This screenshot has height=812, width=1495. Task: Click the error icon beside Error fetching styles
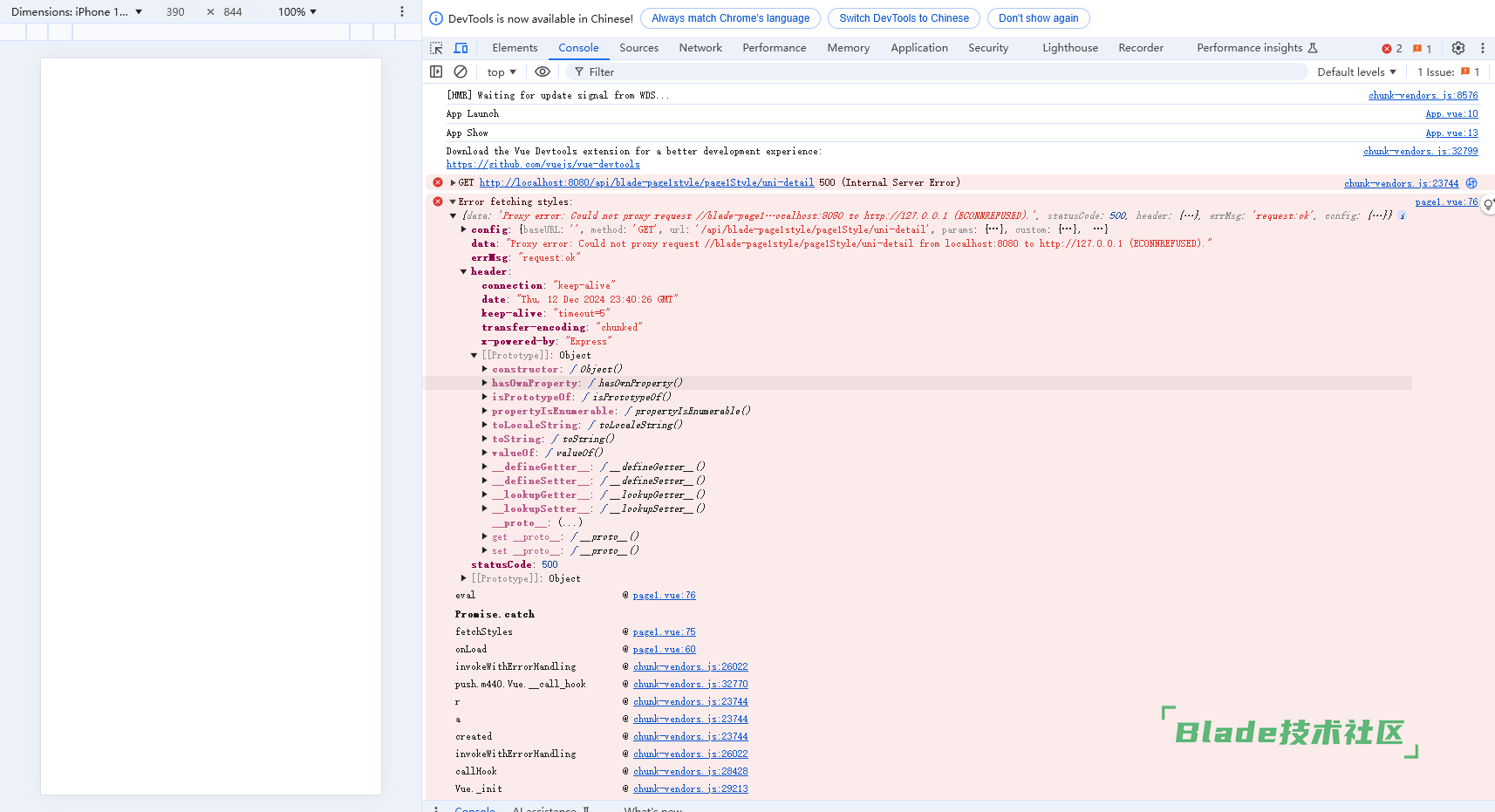[x=438, y=201]
